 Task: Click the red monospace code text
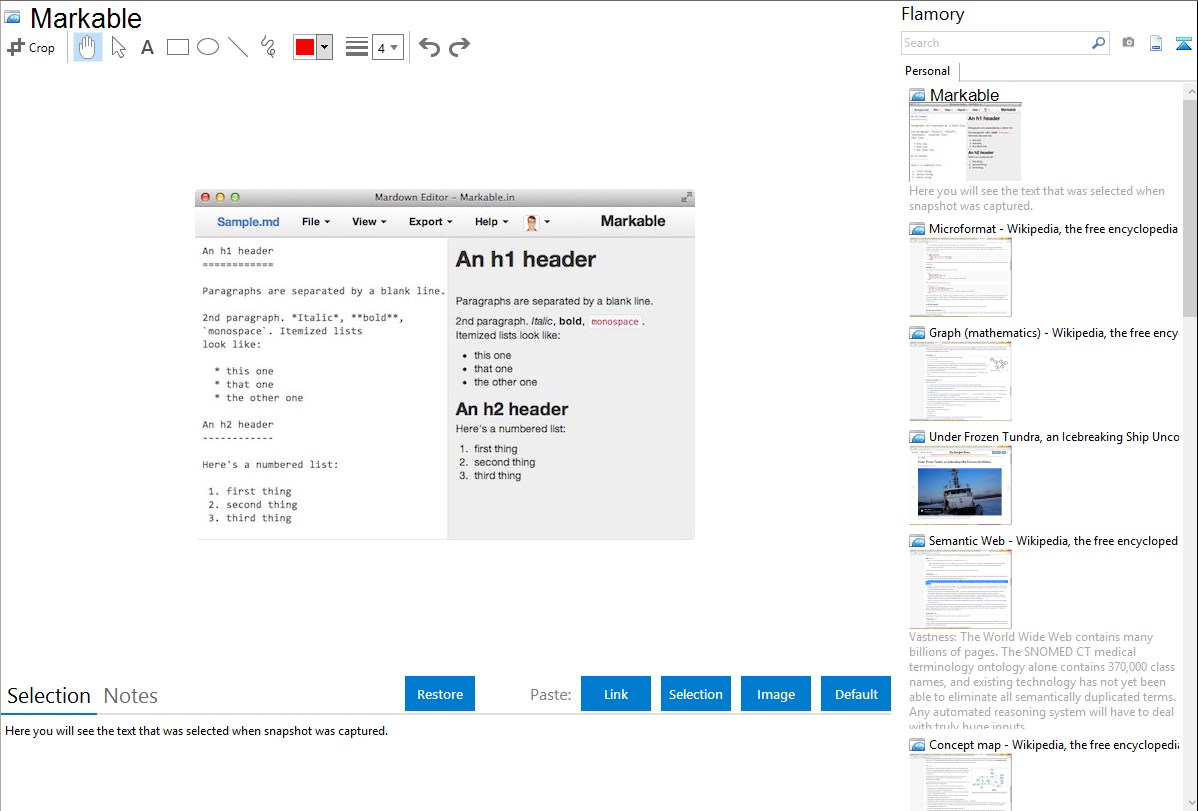click(x=614, y=322)
